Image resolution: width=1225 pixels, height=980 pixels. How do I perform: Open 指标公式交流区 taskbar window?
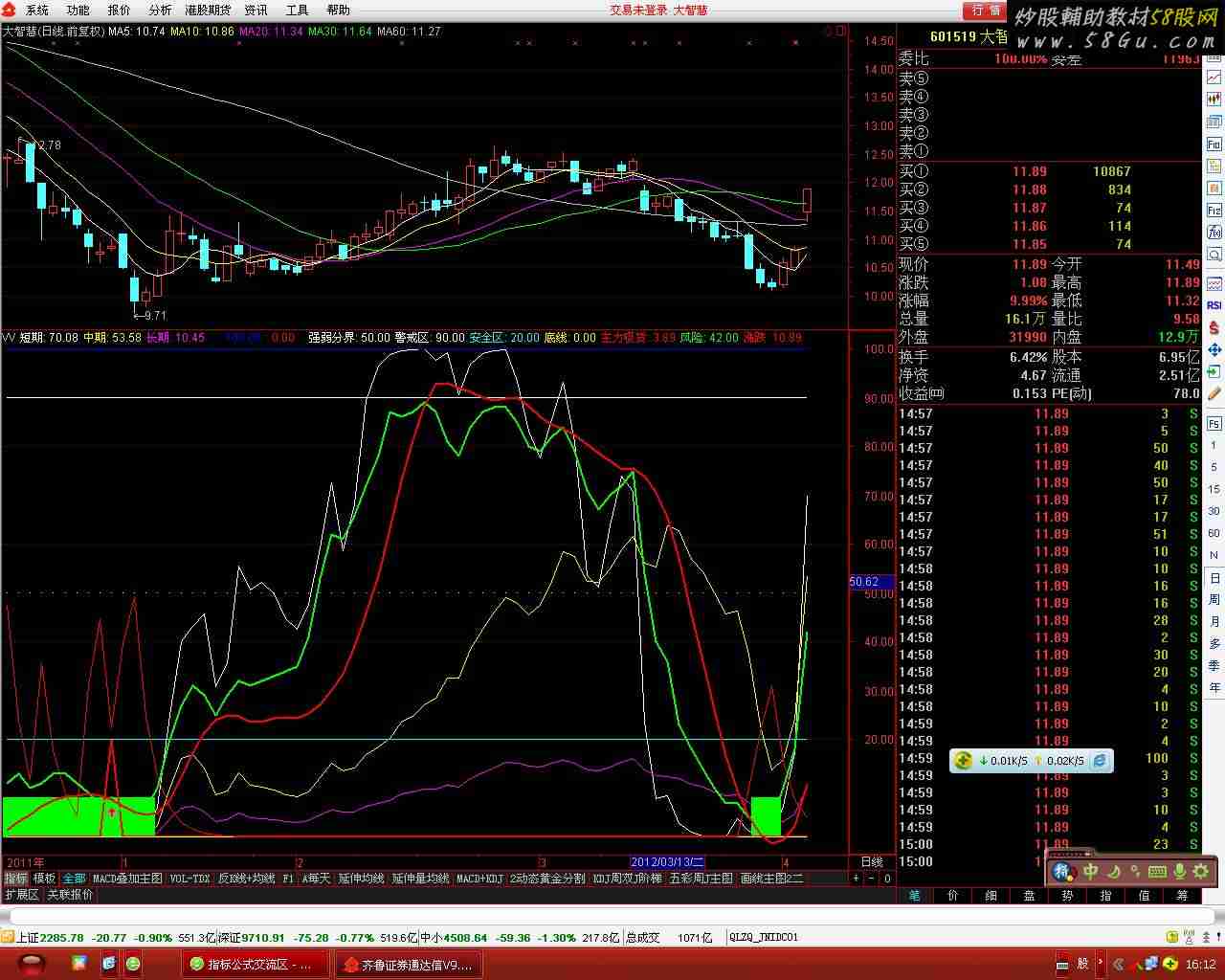256,964
